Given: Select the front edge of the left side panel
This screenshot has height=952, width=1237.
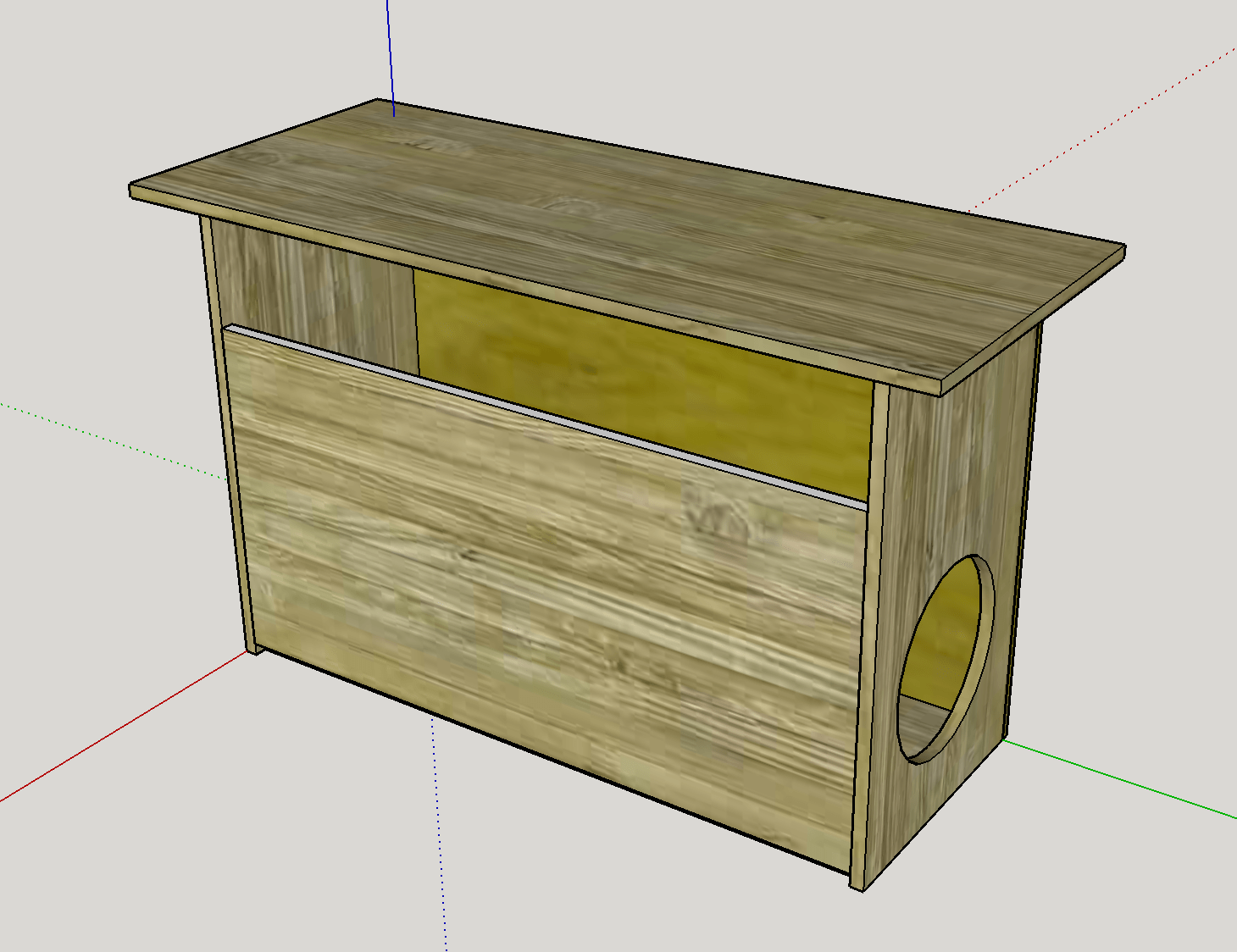Looking at the screenshot, I should pos(229,436).
